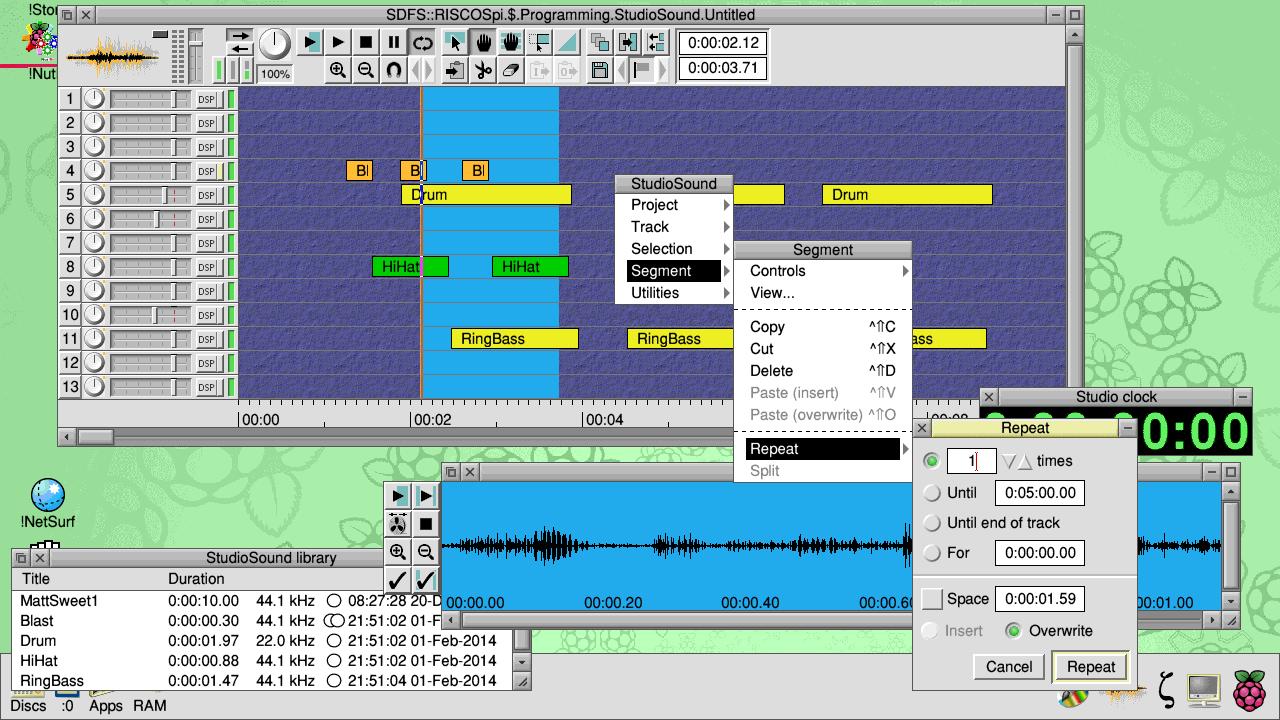Select the plain hand move tool
The width and height of the screenshot is (1280, 720).
pos(483,42)
